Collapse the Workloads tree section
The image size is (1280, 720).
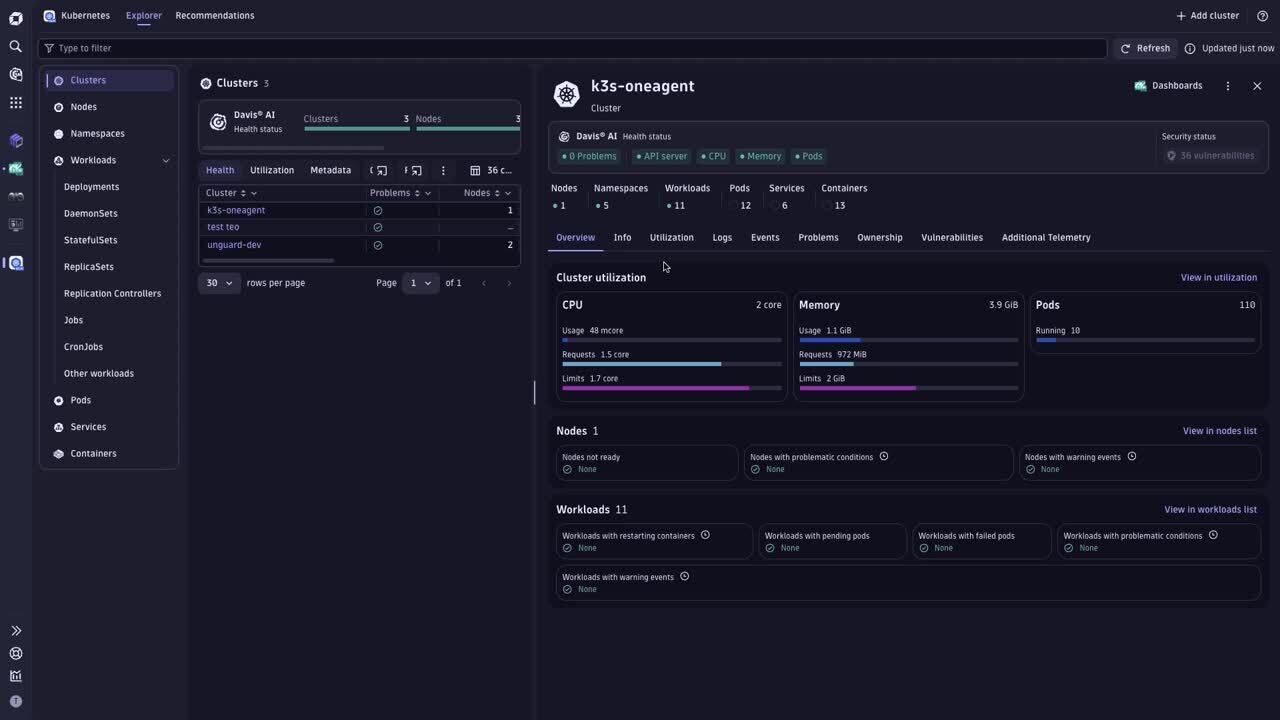click(x=166, y=160)
